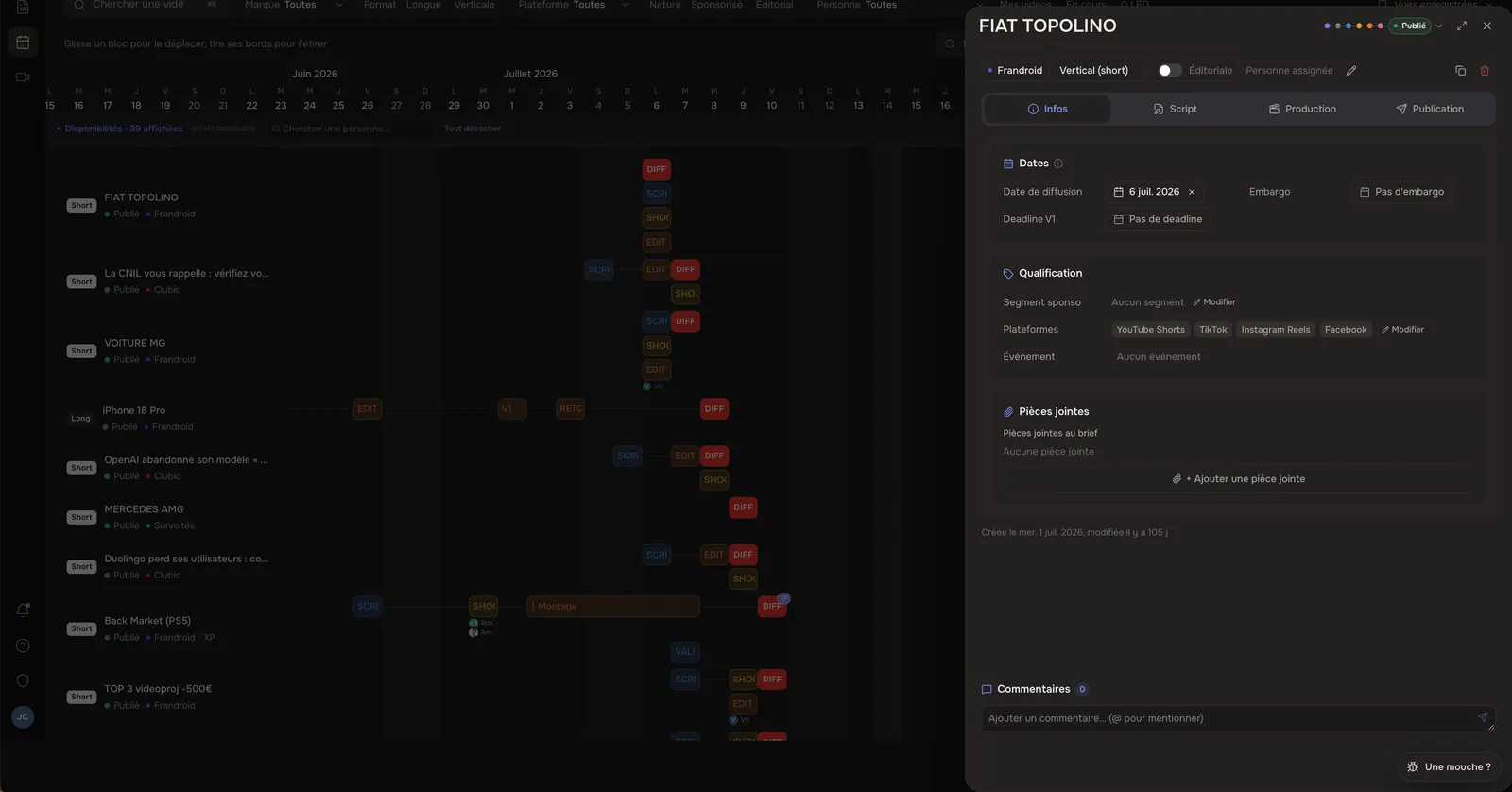Click Ajouter une pièce jointe

coord(1239,479)
